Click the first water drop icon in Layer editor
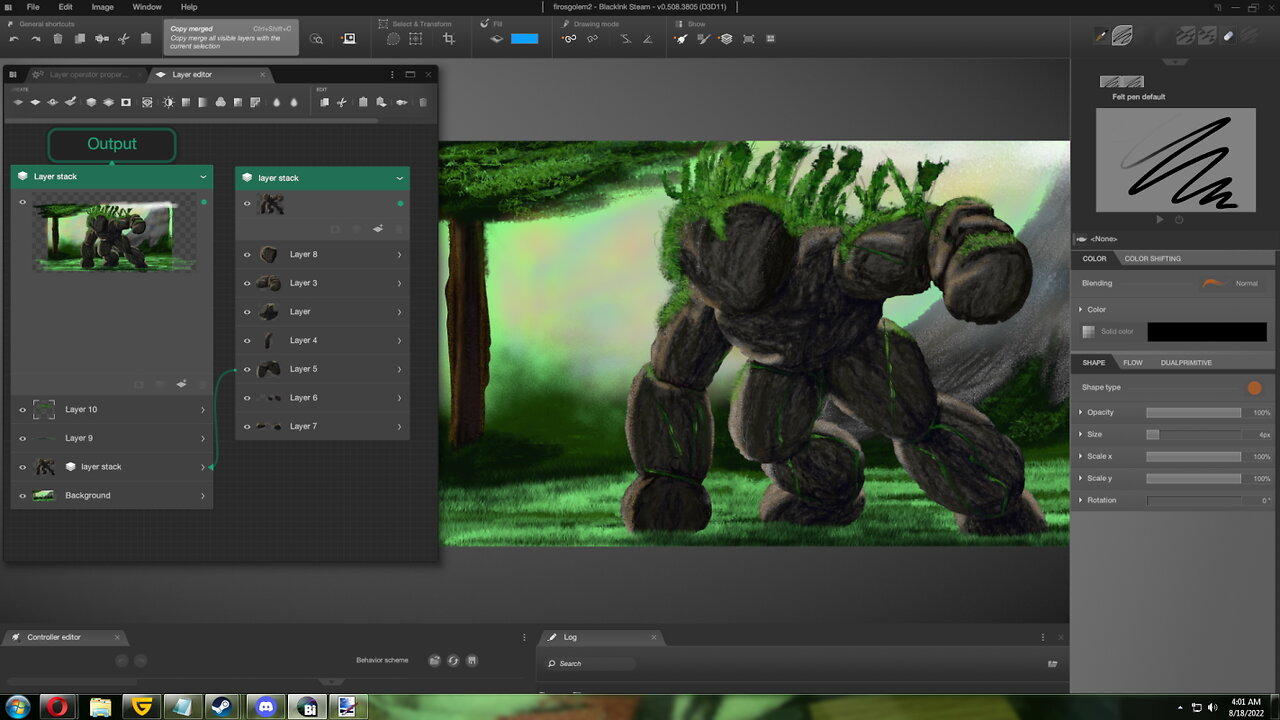The image size is (1280, 720). (x=277, y=102)
